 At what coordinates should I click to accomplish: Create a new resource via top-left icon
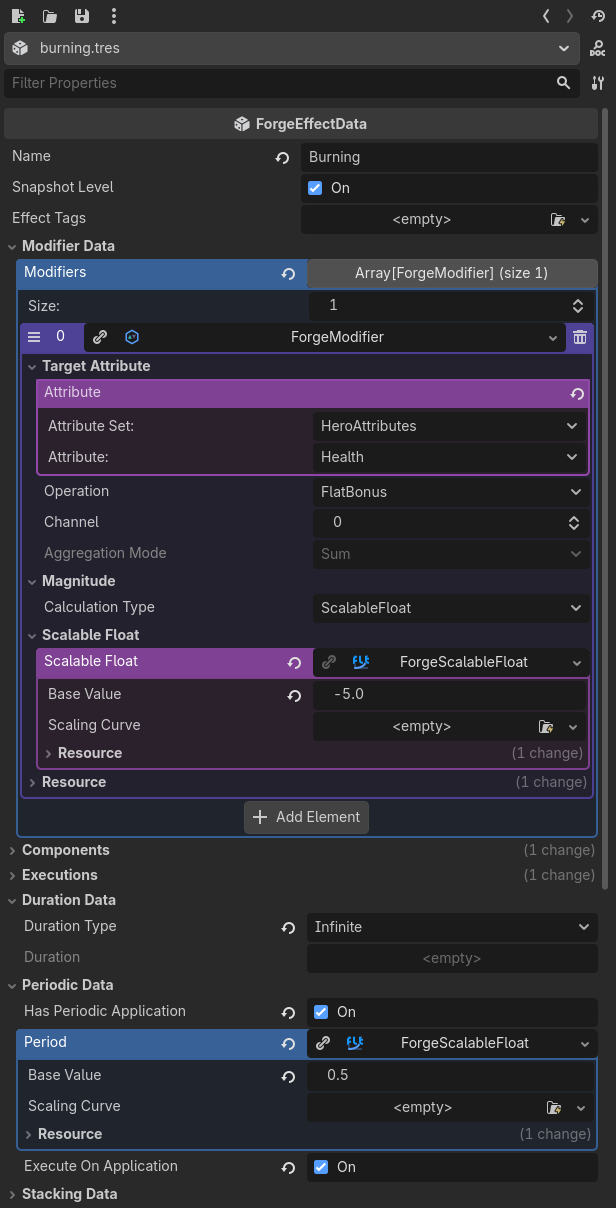(x=19, y=16)
